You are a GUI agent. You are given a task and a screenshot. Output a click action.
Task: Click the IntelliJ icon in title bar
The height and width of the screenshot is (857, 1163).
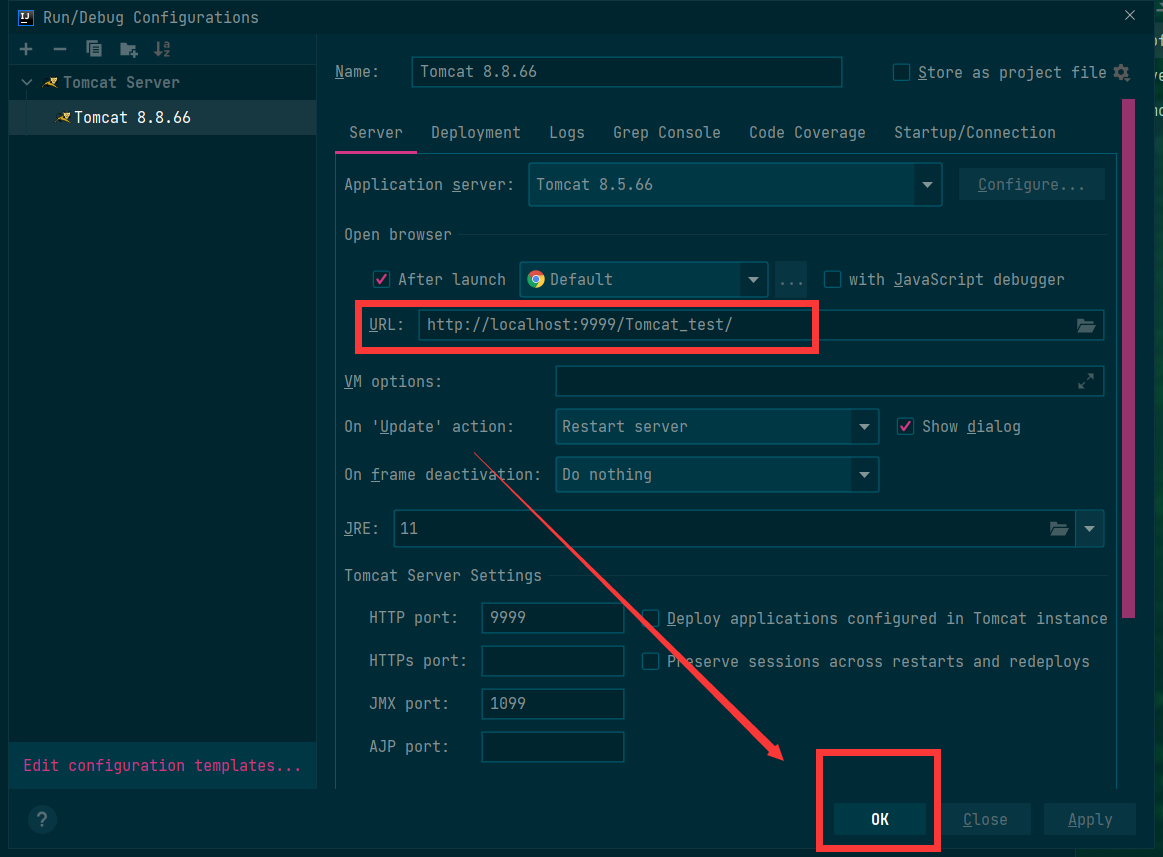pyautogui.click(x=26, y=17)
